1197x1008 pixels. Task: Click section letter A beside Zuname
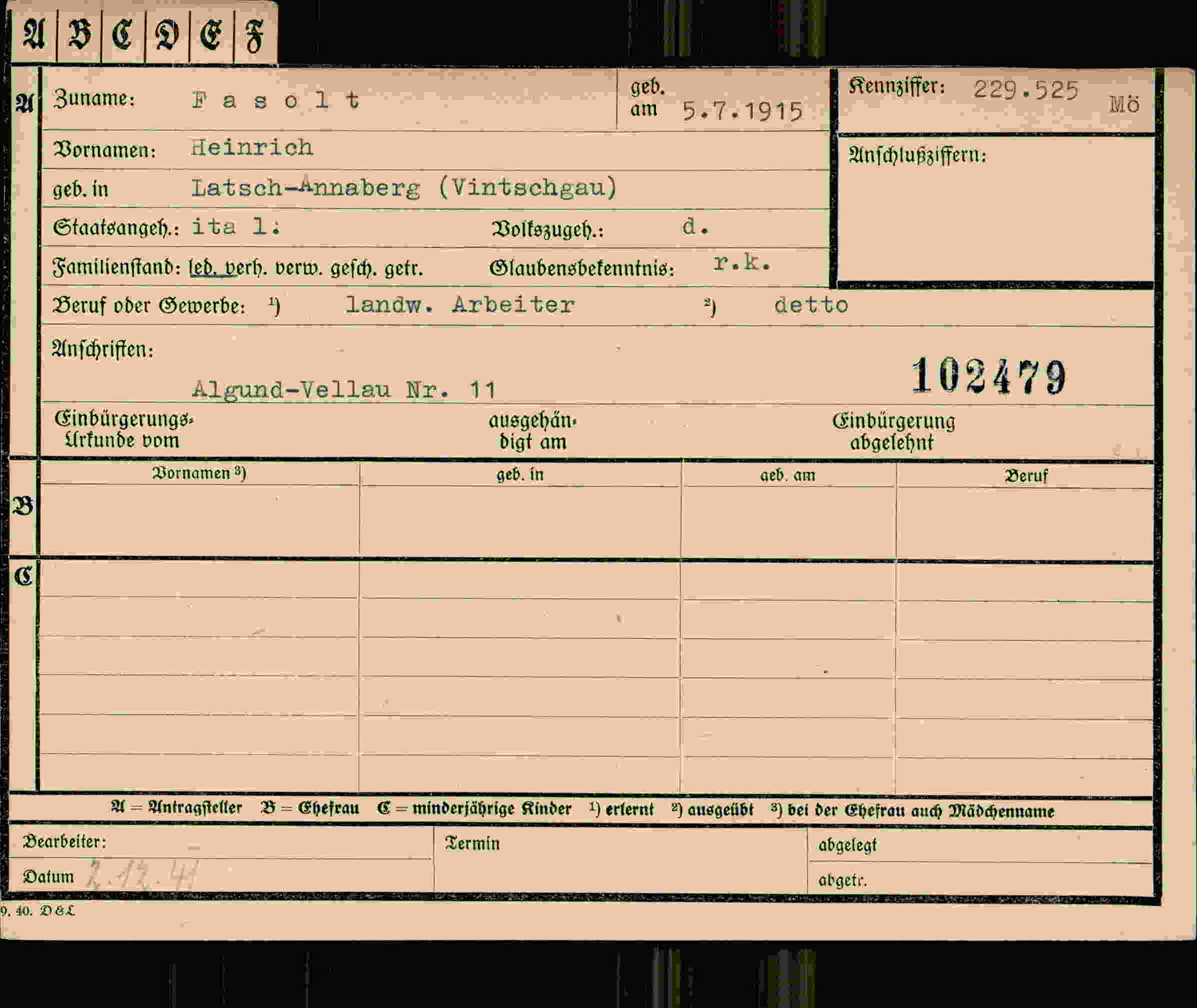point(24,103)
